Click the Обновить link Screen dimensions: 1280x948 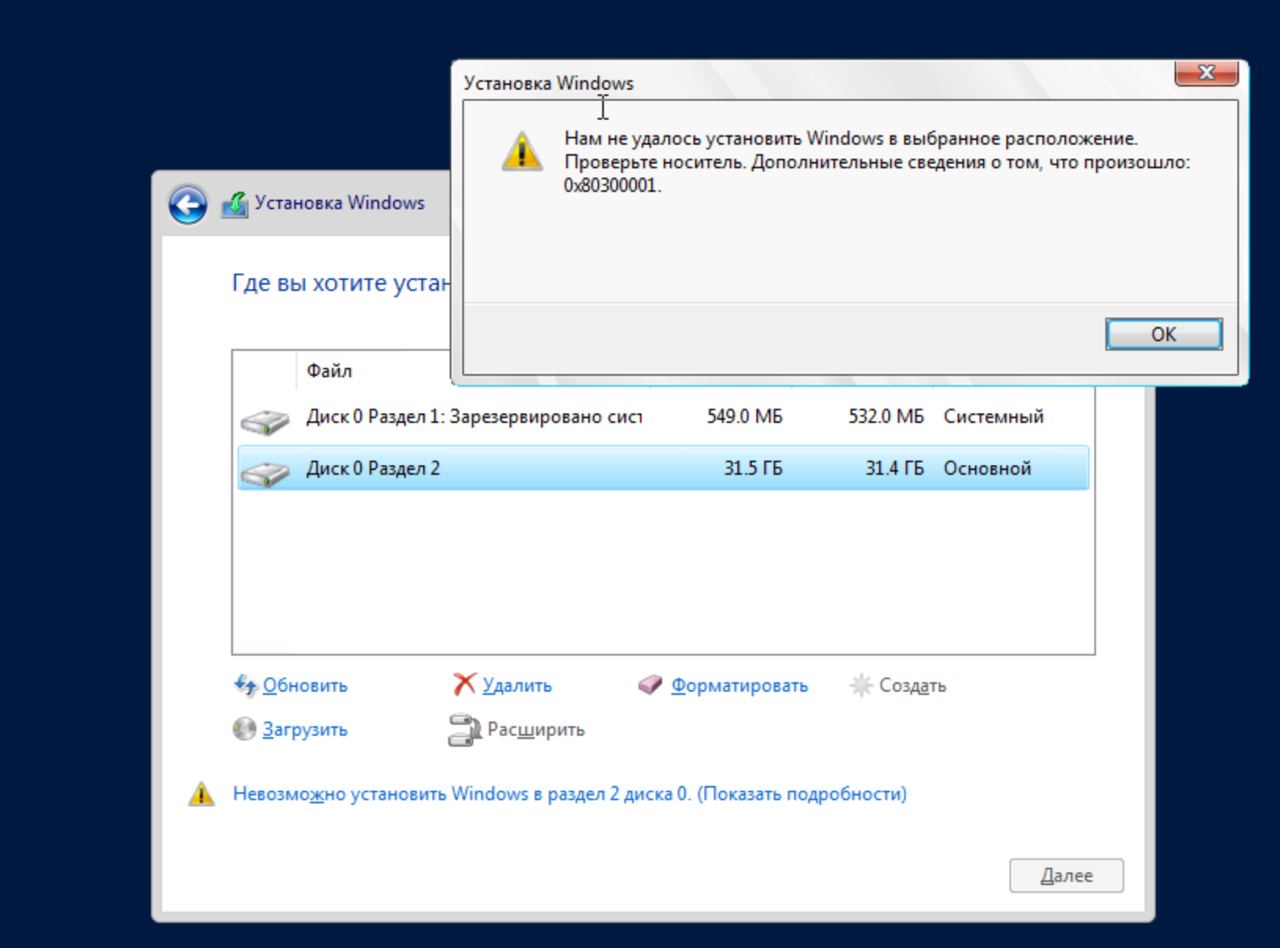(x=305, y=686)
